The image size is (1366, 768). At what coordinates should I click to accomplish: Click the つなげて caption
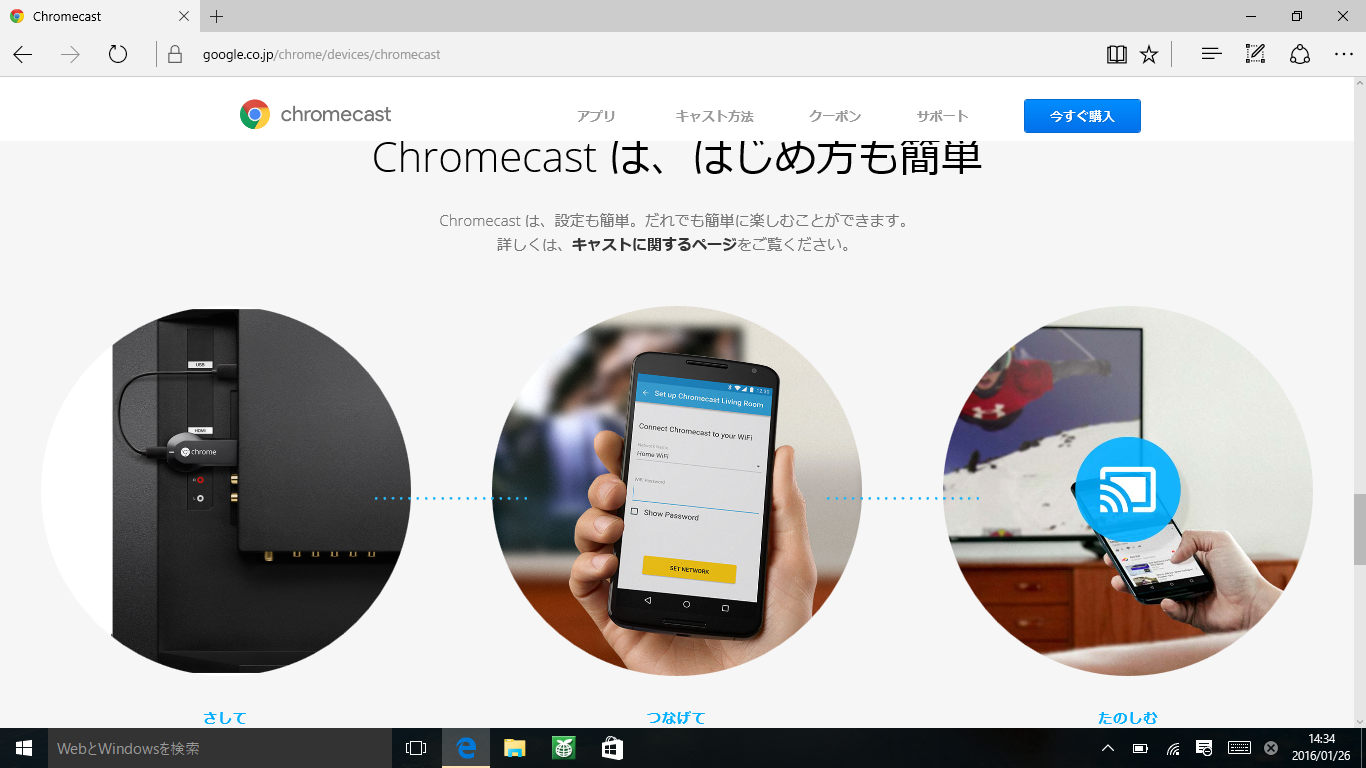point(676,718)
